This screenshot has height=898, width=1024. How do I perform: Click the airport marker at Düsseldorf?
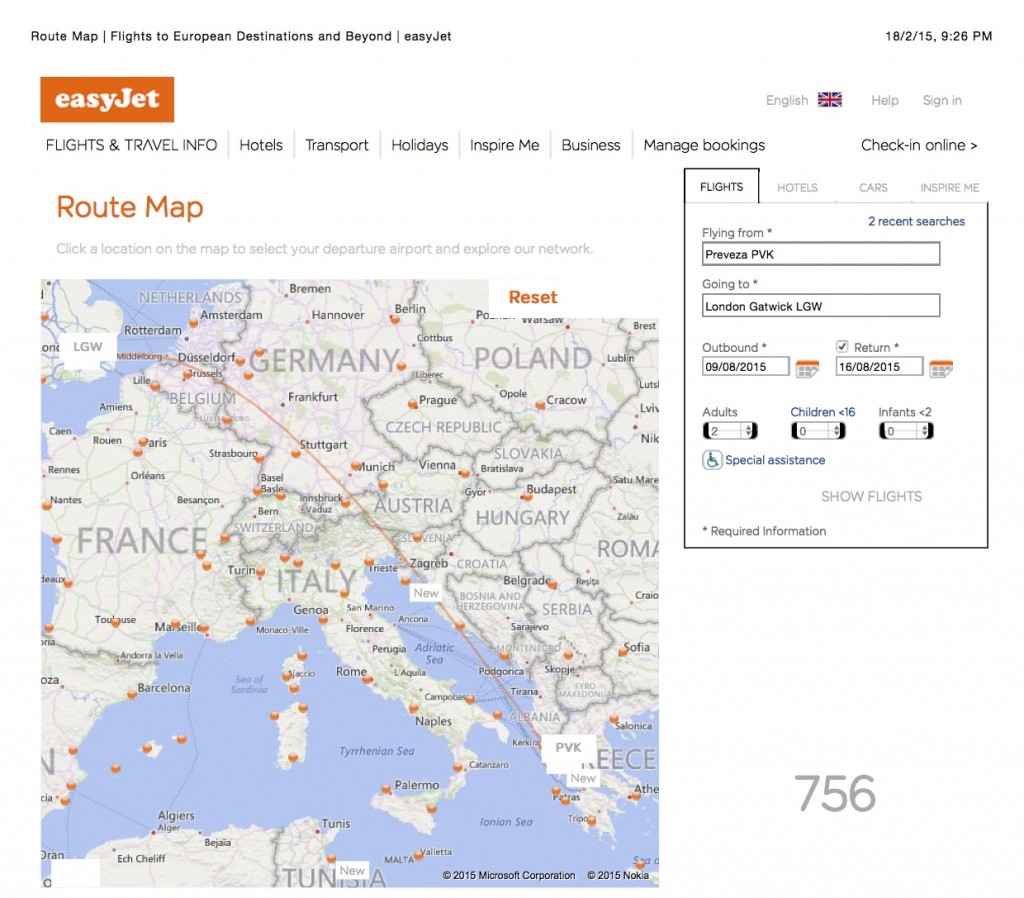tap(240, 361)
